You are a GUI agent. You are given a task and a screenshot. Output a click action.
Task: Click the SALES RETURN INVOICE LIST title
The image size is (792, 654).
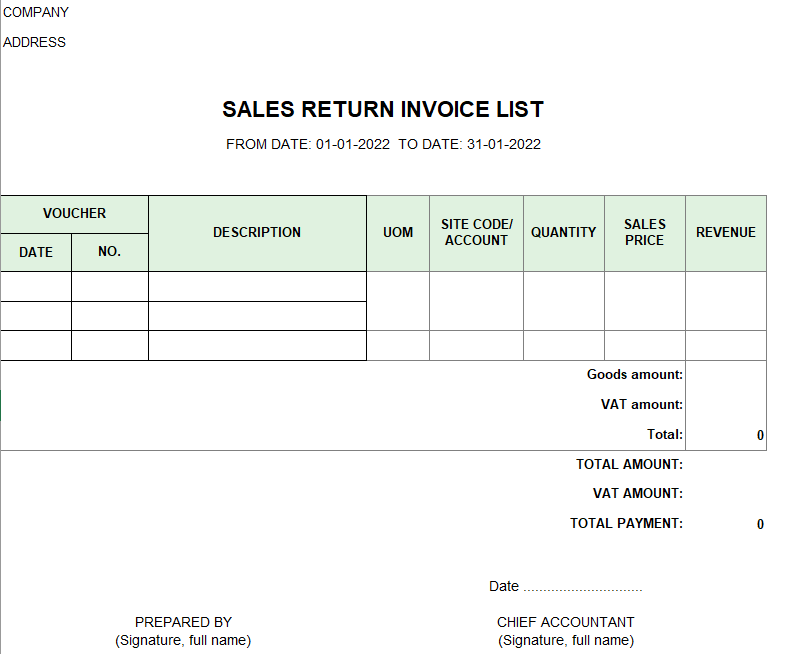coord(383,110)
